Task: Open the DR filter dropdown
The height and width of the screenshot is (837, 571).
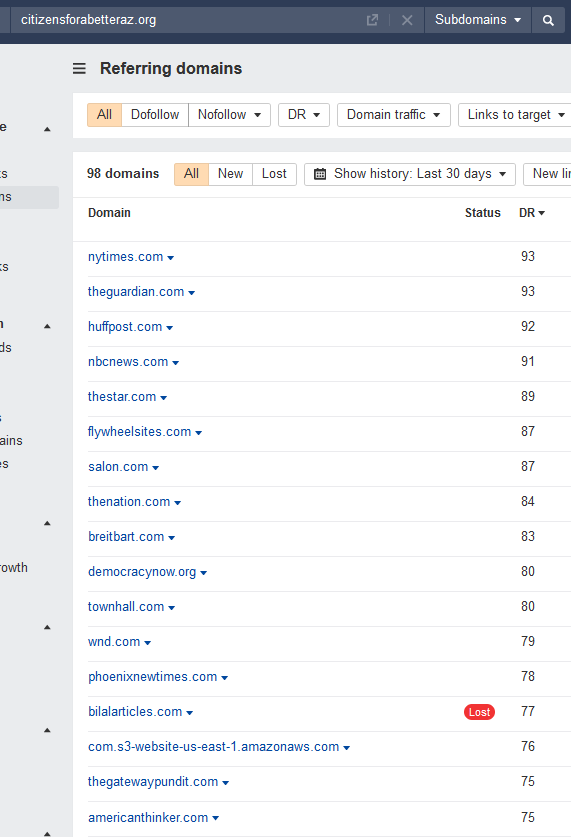Action: coord(304,115)
